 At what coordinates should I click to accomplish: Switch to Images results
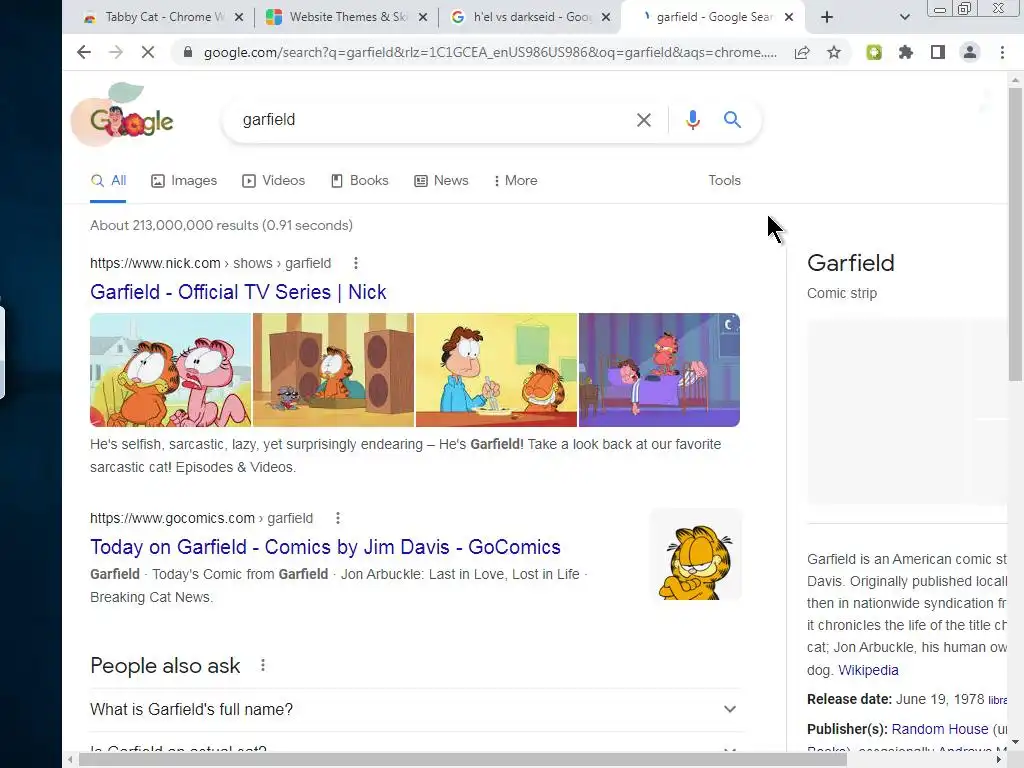[184, 181]
